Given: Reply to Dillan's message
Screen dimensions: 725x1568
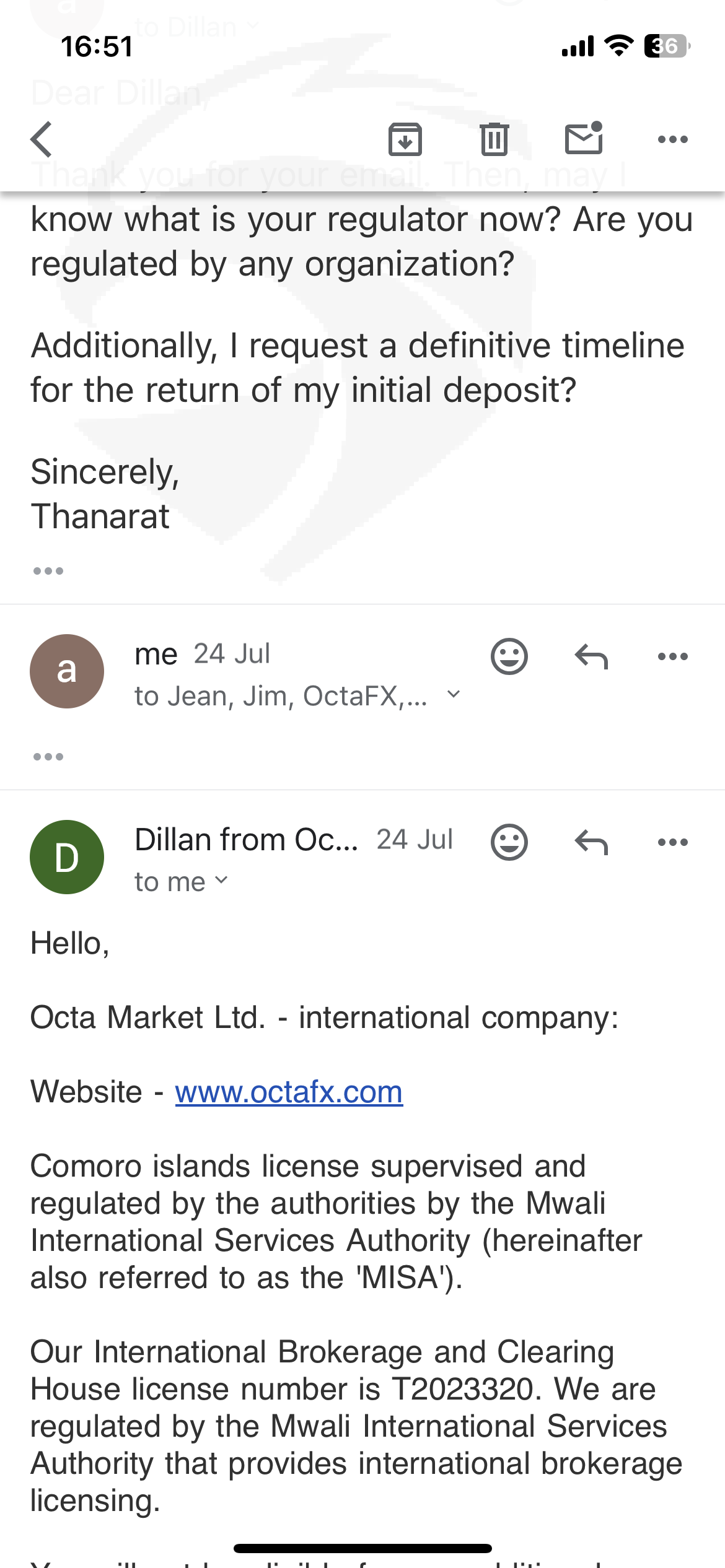Looking at the screenshot, I should click(591, 842).
